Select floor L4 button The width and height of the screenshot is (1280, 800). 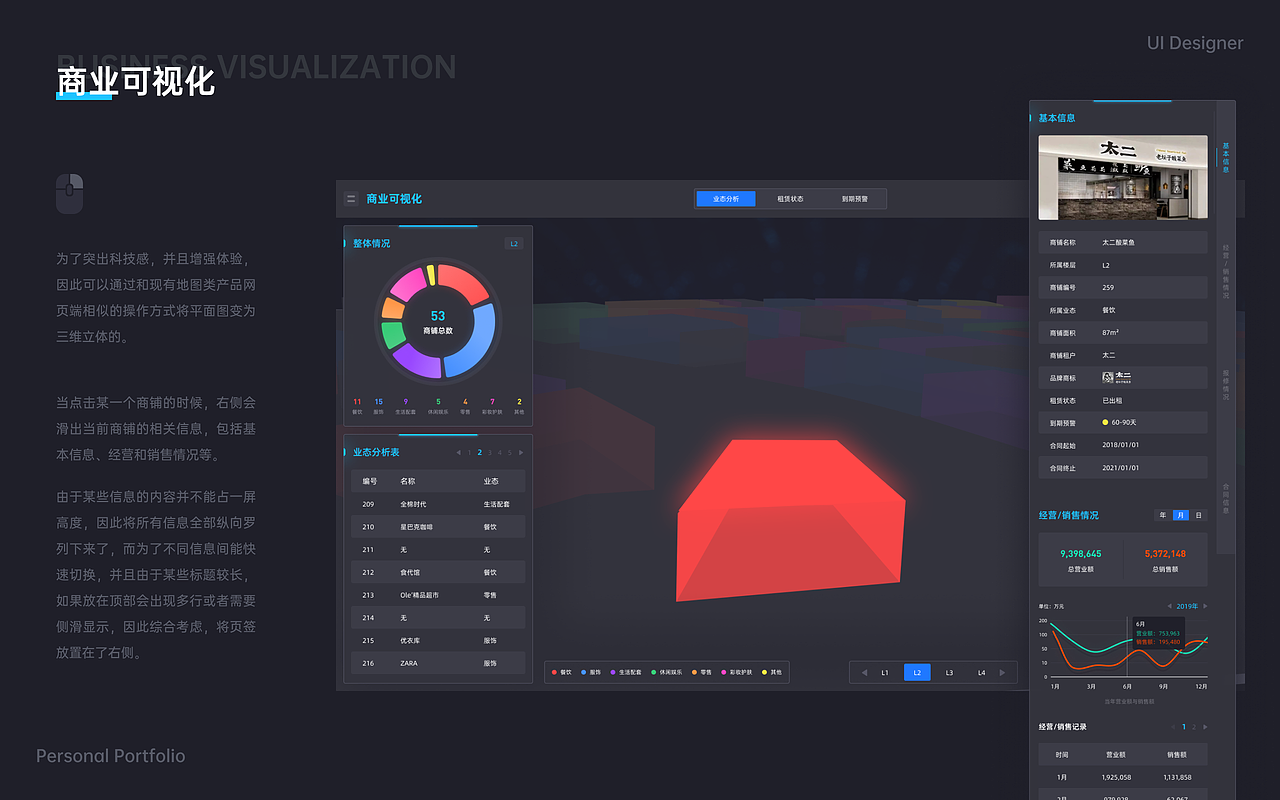coord(981,673)
